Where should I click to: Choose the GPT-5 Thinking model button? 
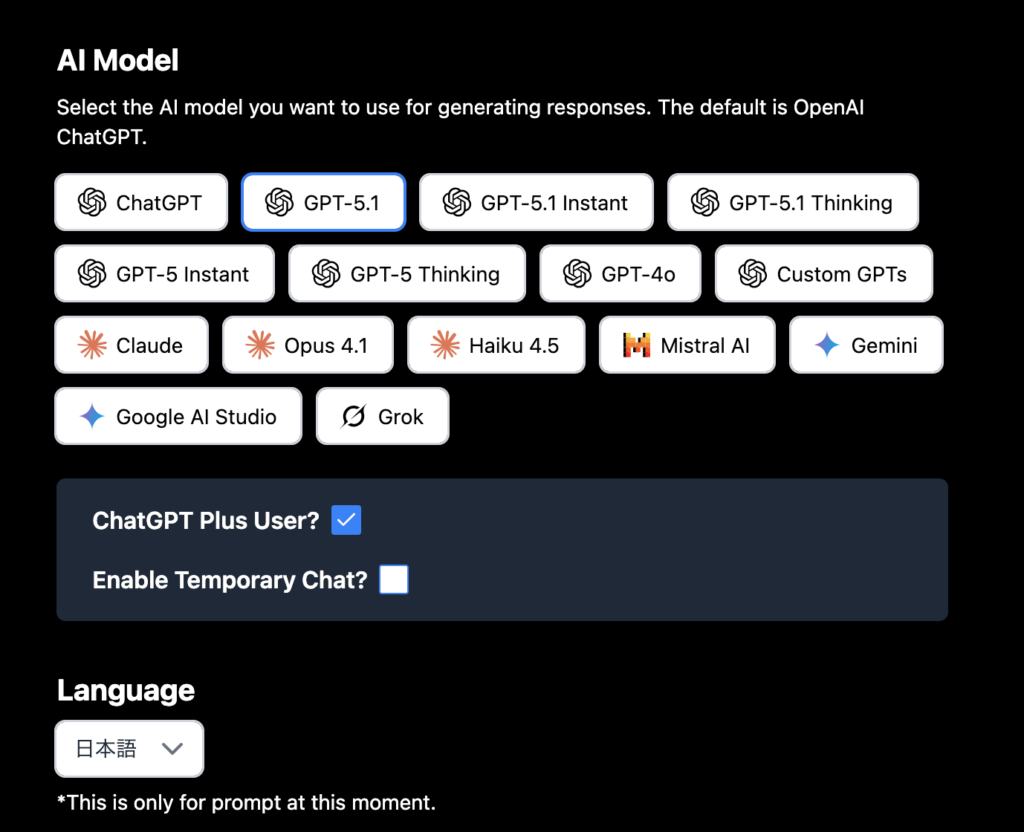(406, 274)
